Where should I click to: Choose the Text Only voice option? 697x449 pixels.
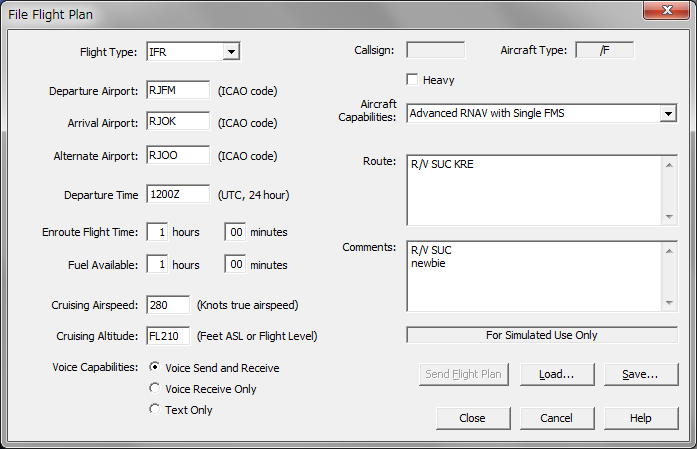(154, 409)
